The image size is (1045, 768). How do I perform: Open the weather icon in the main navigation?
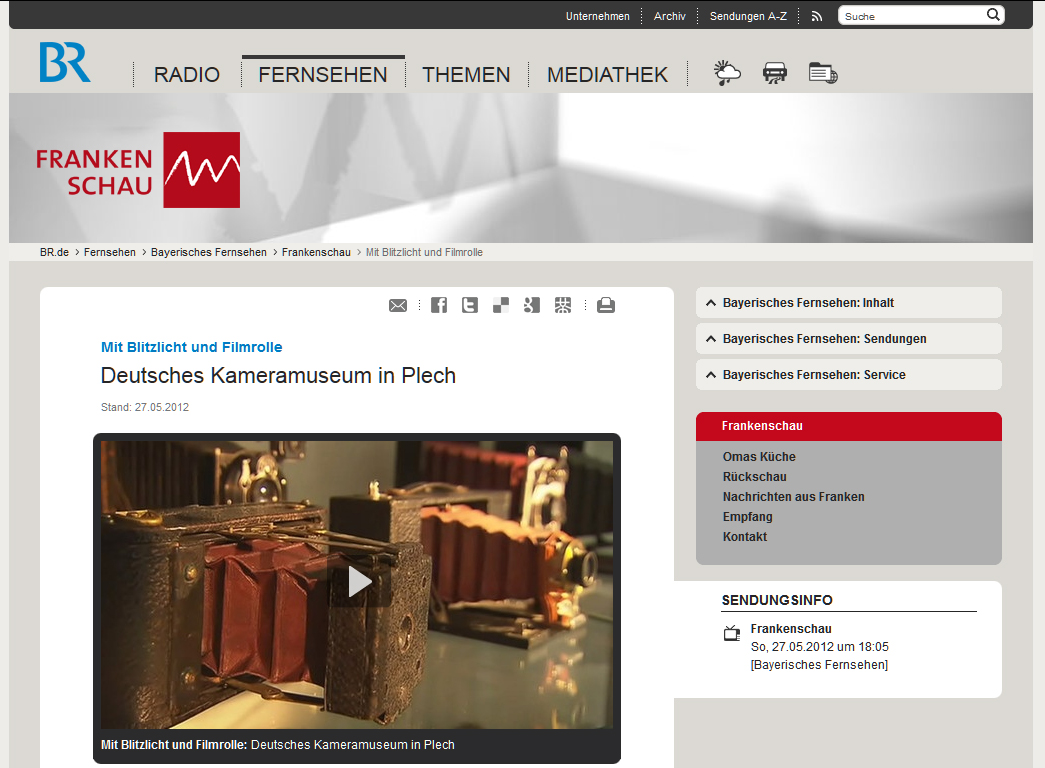726,73
